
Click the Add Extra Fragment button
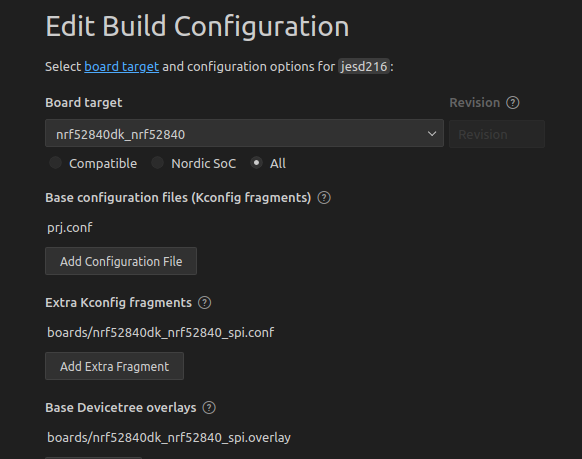tap(114, 366)
